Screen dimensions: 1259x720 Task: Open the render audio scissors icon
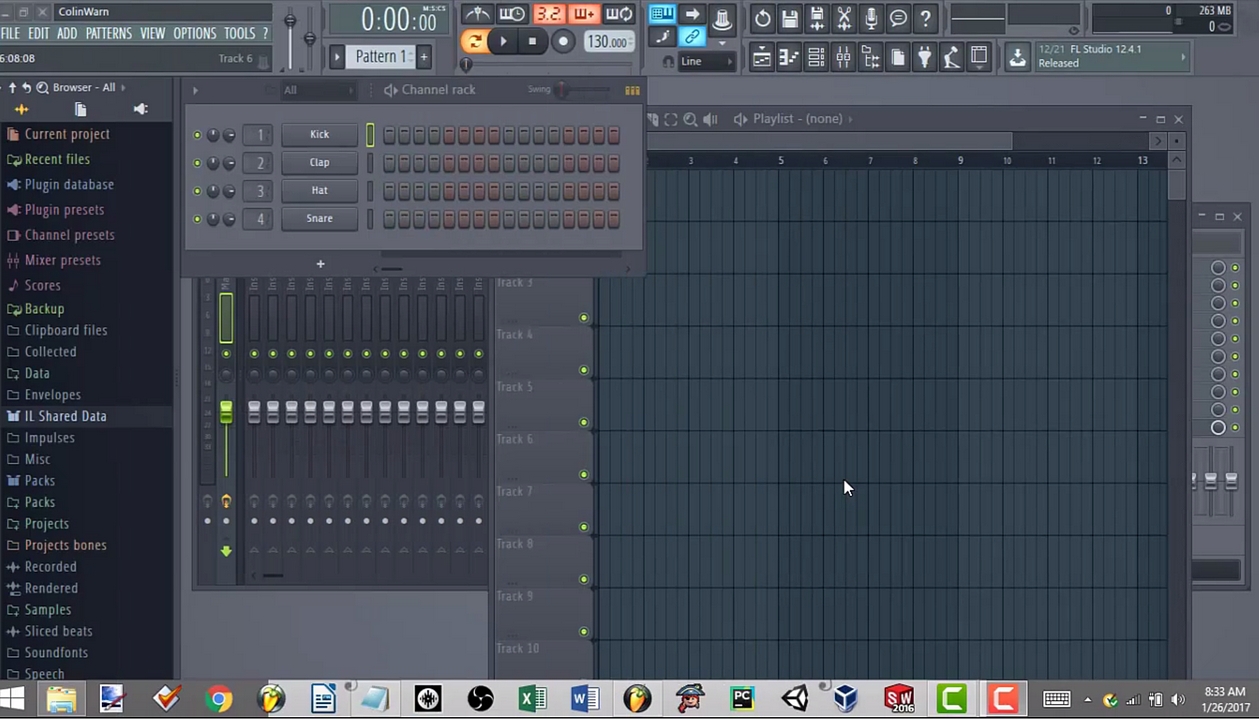(844, 18)
